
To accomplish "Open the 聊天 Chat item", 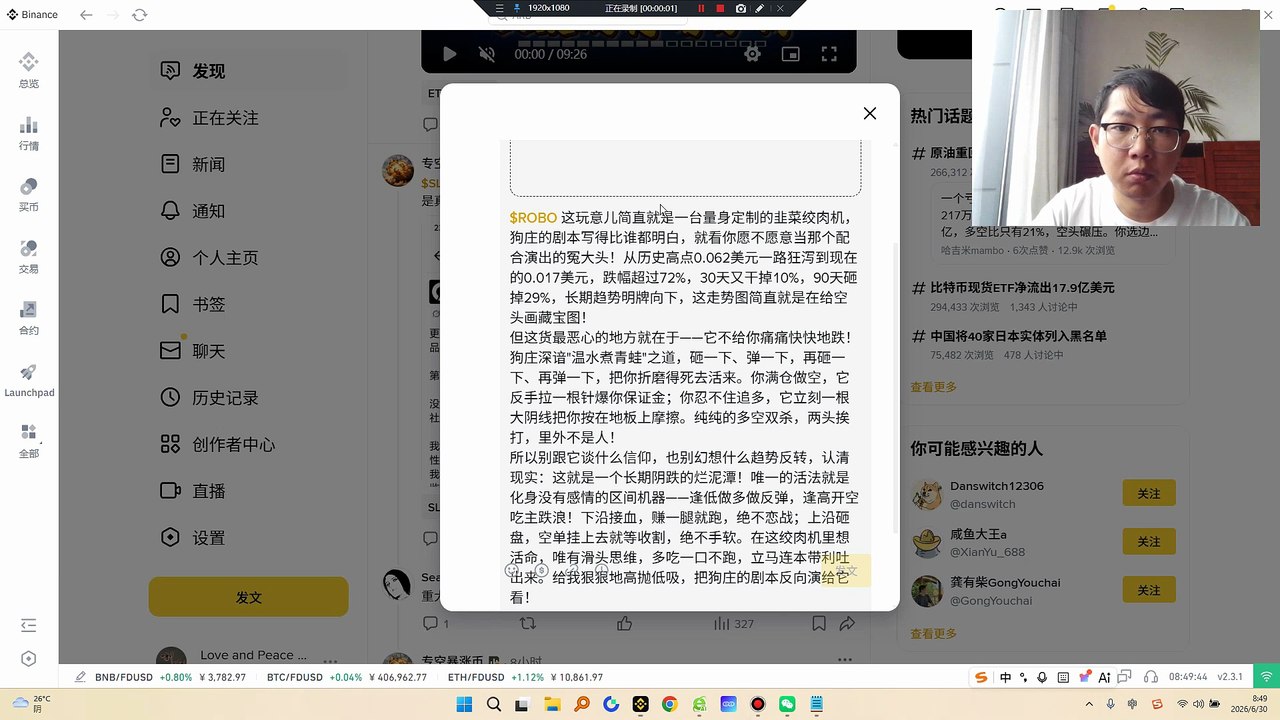I will coord(249,351).
